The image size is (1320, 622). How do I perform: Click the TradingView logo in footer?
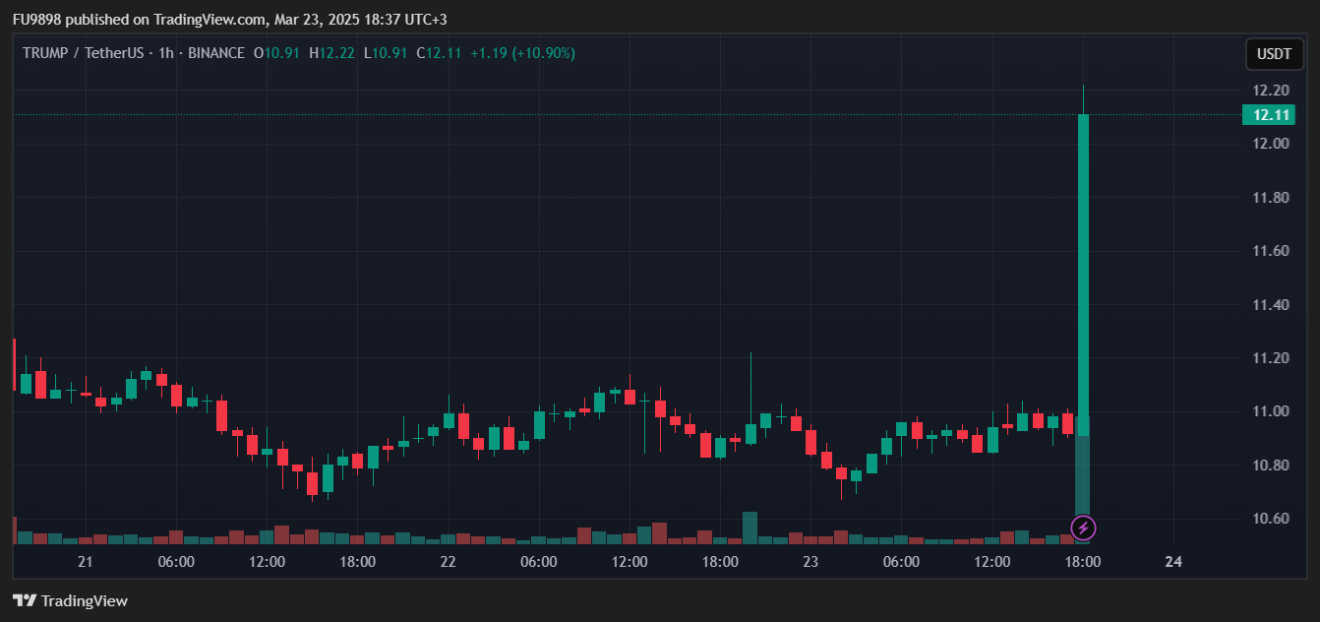[70, 601]
